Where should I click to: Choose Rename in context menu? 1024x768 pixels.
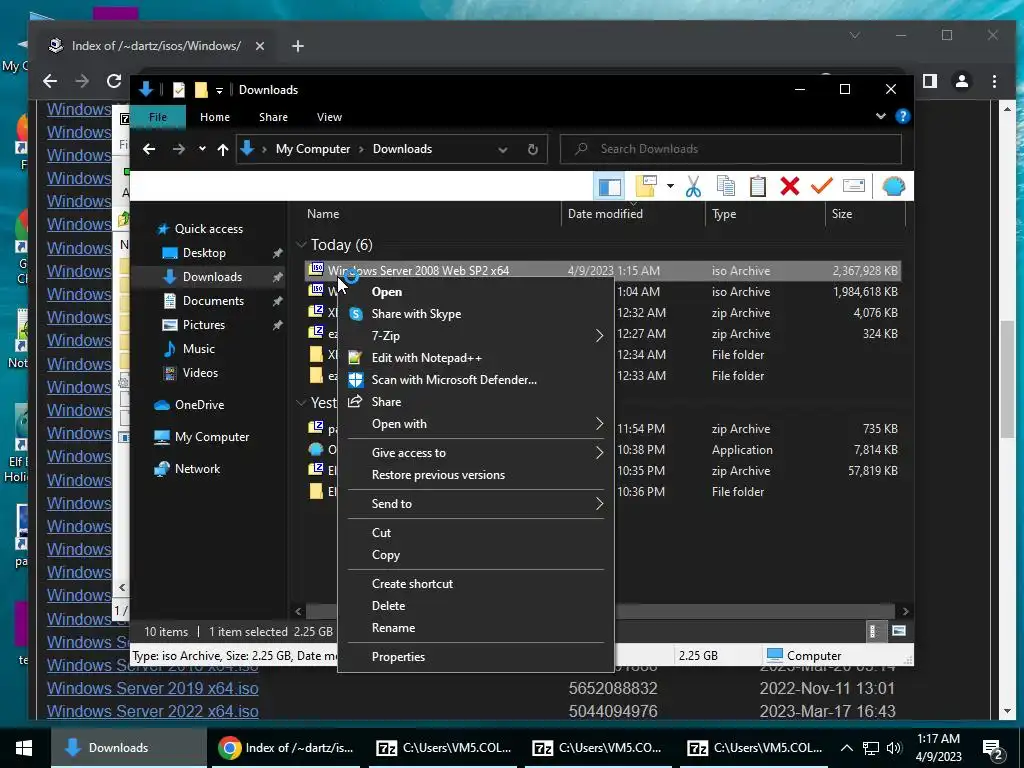[475, 628]
